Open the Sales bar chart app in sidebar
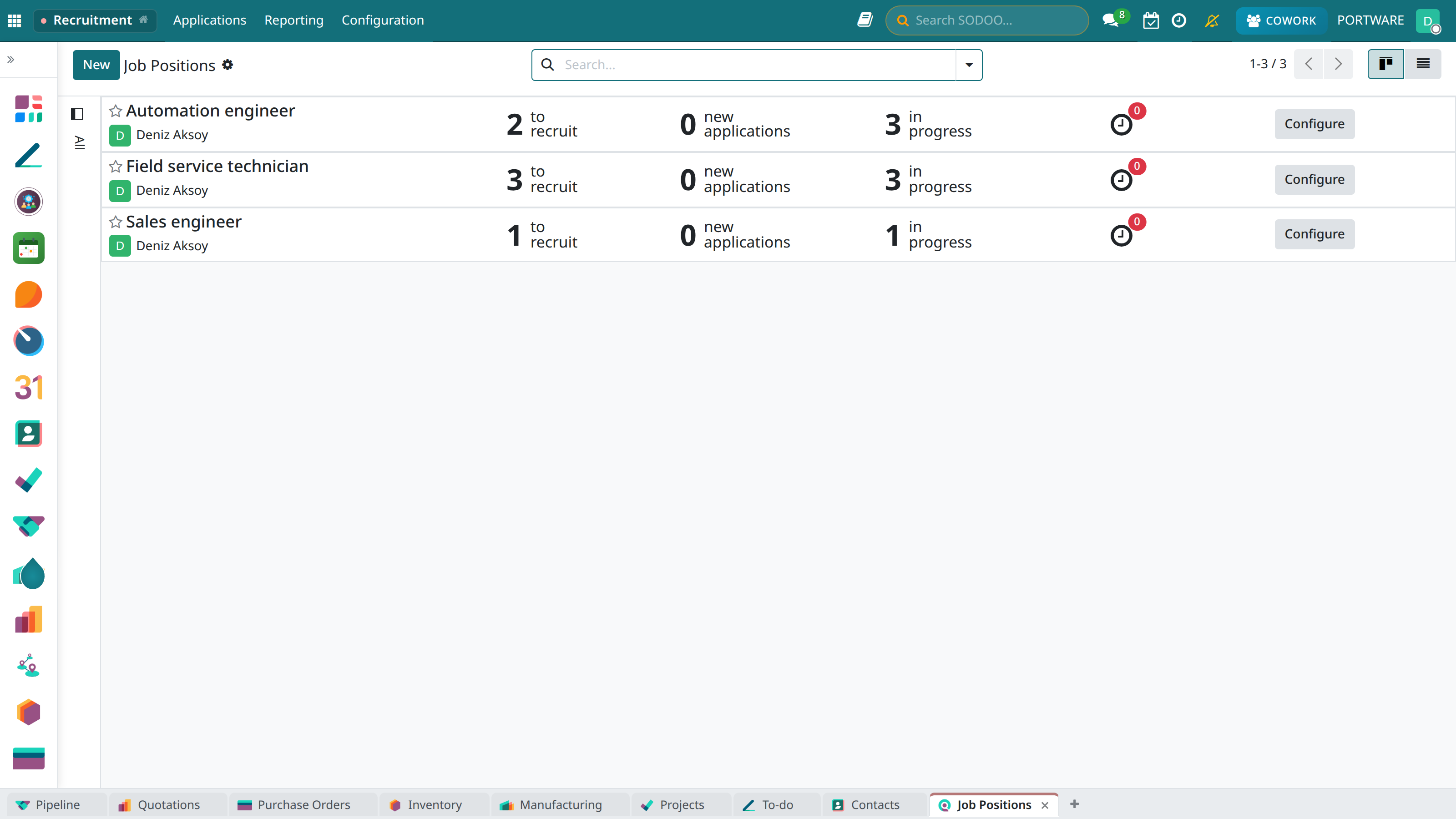1456x819 pixels. coord(28,619)
